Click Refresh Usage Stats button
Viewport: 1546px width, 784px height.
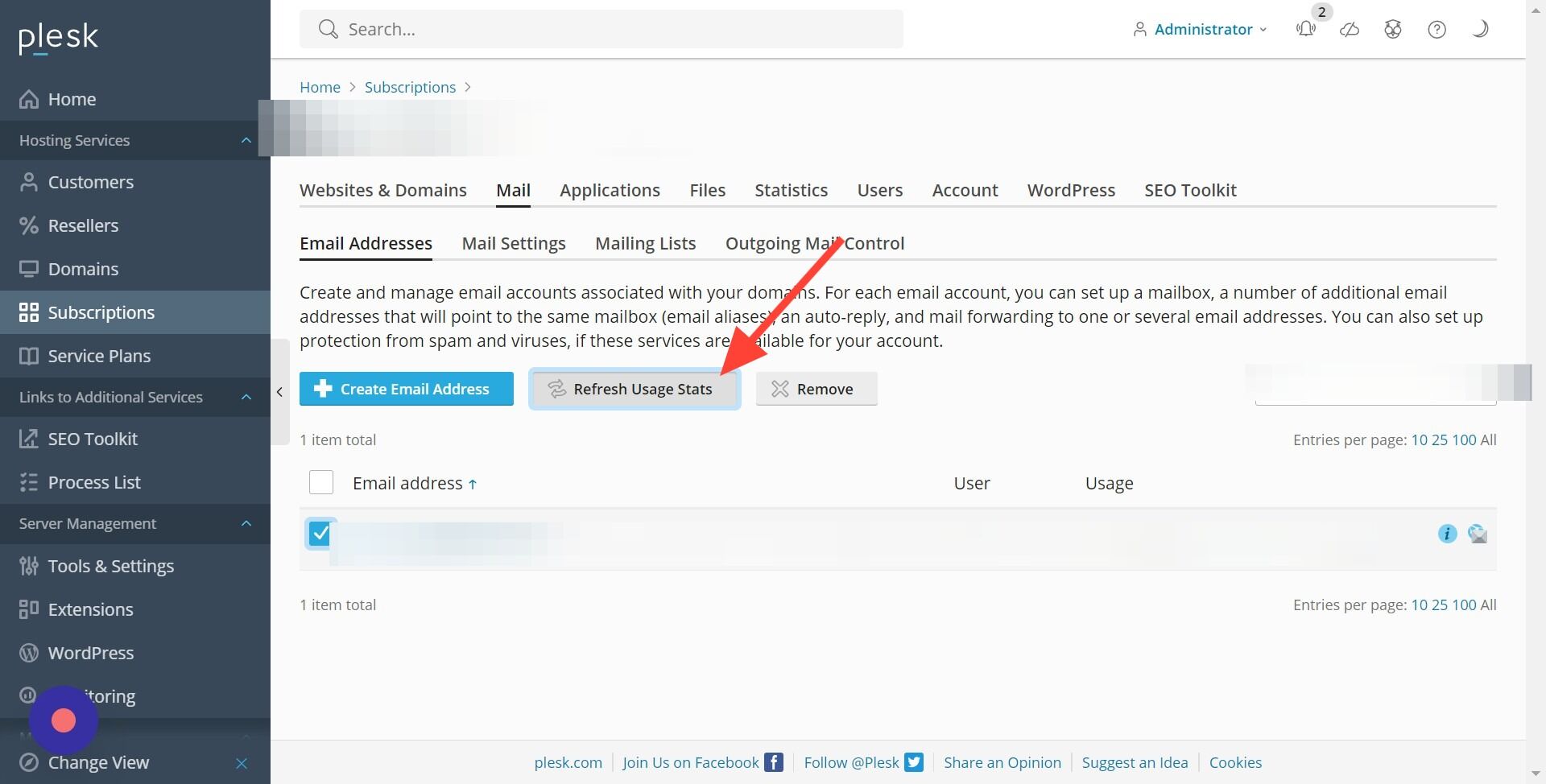click(x=635, y=389)
